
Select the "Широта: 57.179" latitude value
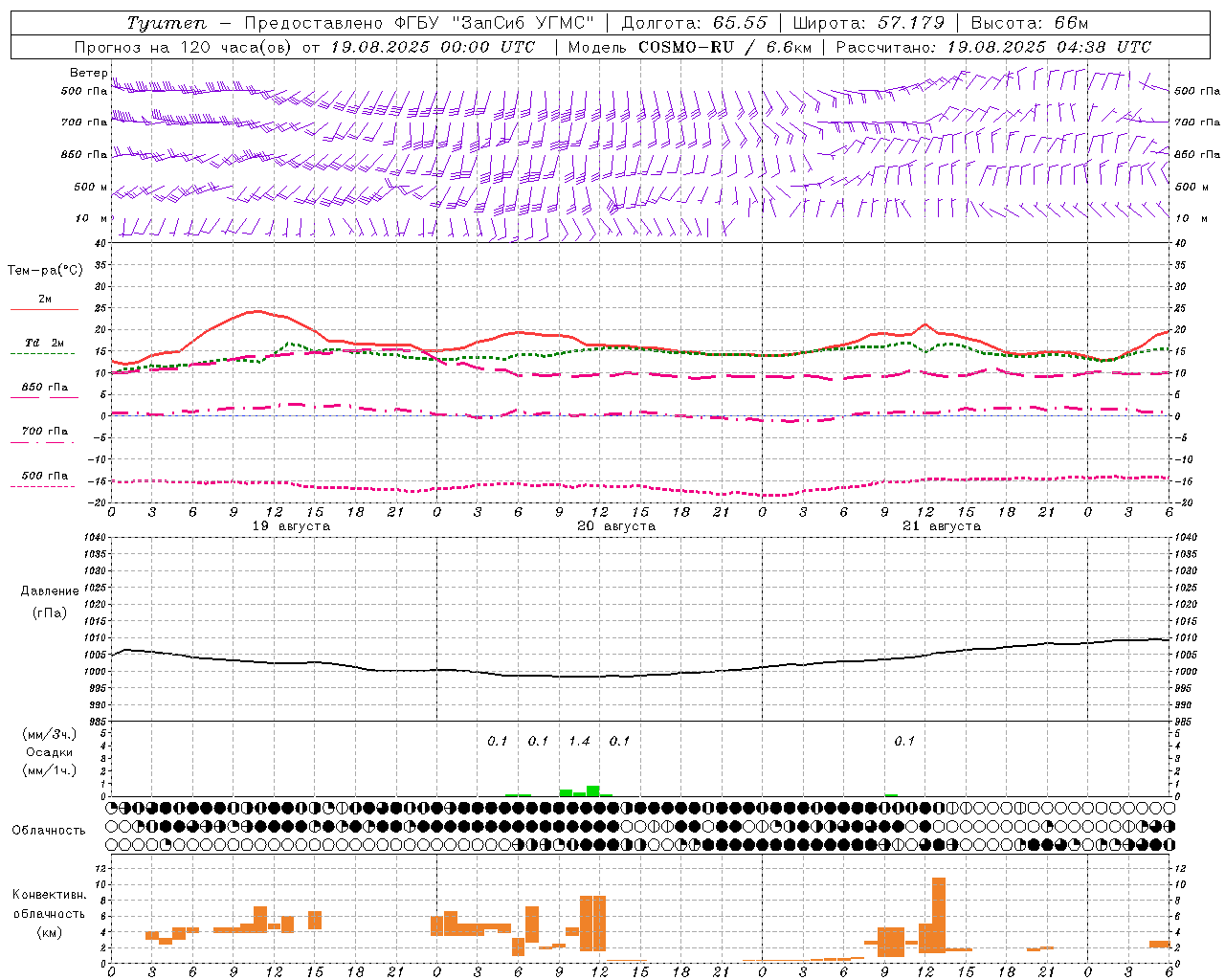pyautogui.click(x=869, y=23)
